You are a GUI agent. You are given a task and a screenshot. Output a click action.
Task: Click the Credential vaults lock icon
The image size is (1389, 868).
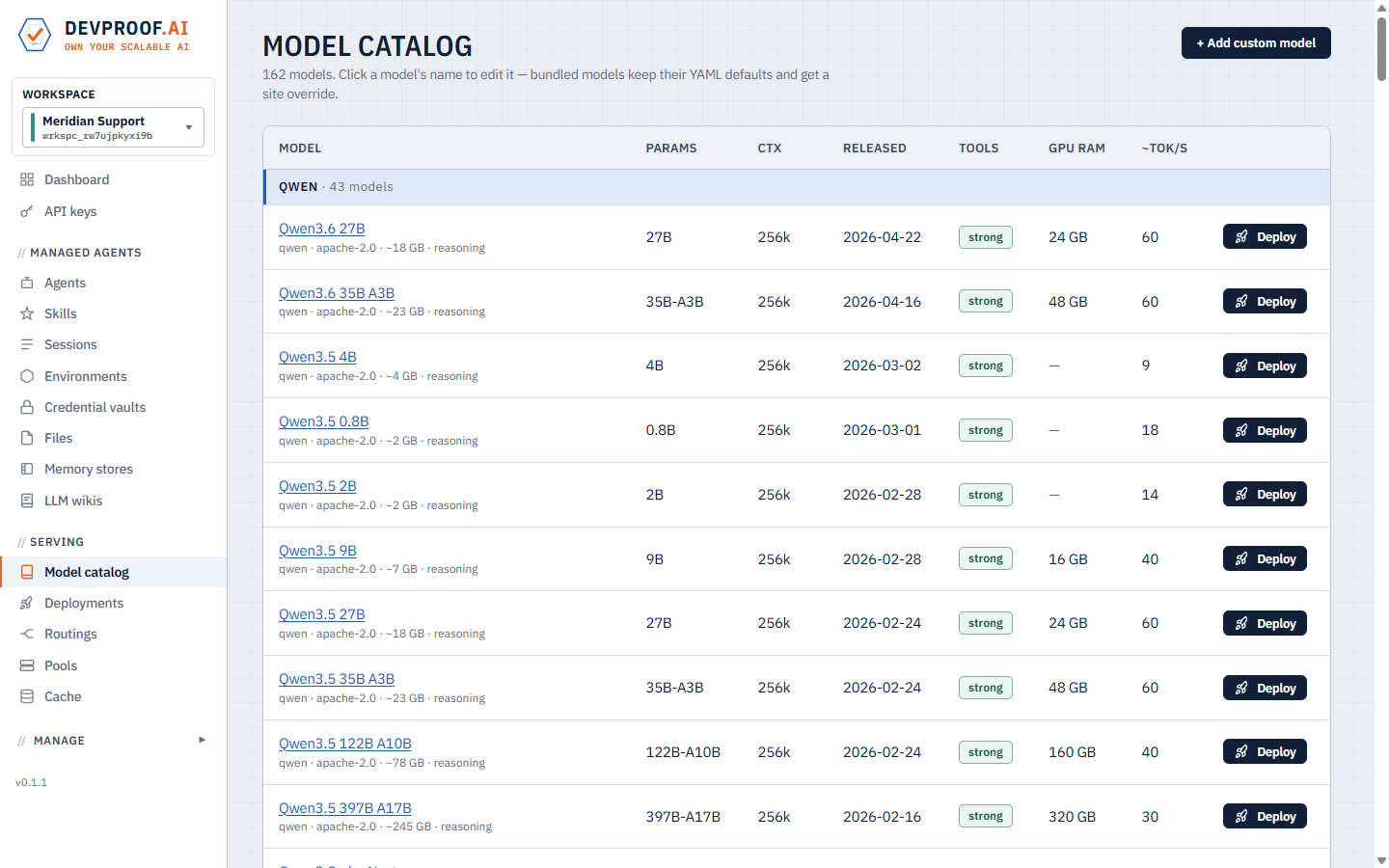coord(27,407)
